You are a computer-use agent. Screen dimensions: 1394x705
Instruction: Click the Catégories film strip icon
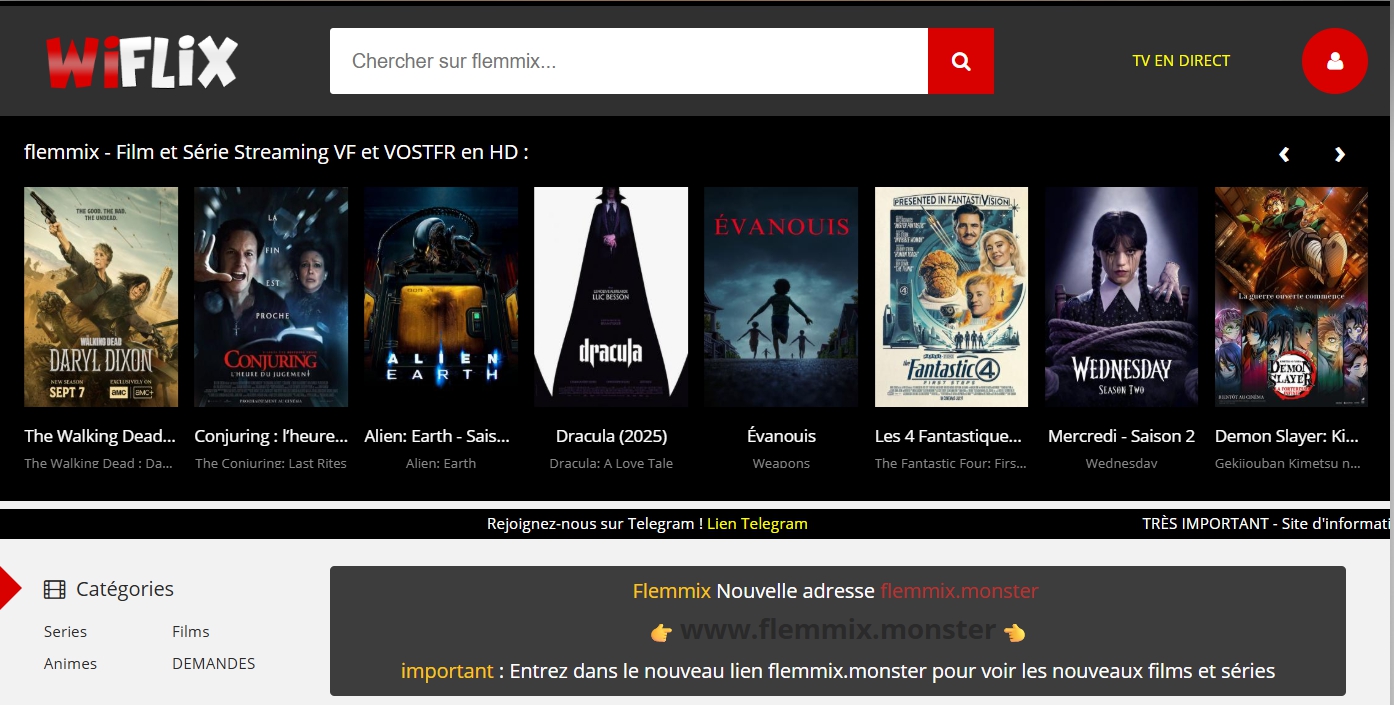coord(55,590)
